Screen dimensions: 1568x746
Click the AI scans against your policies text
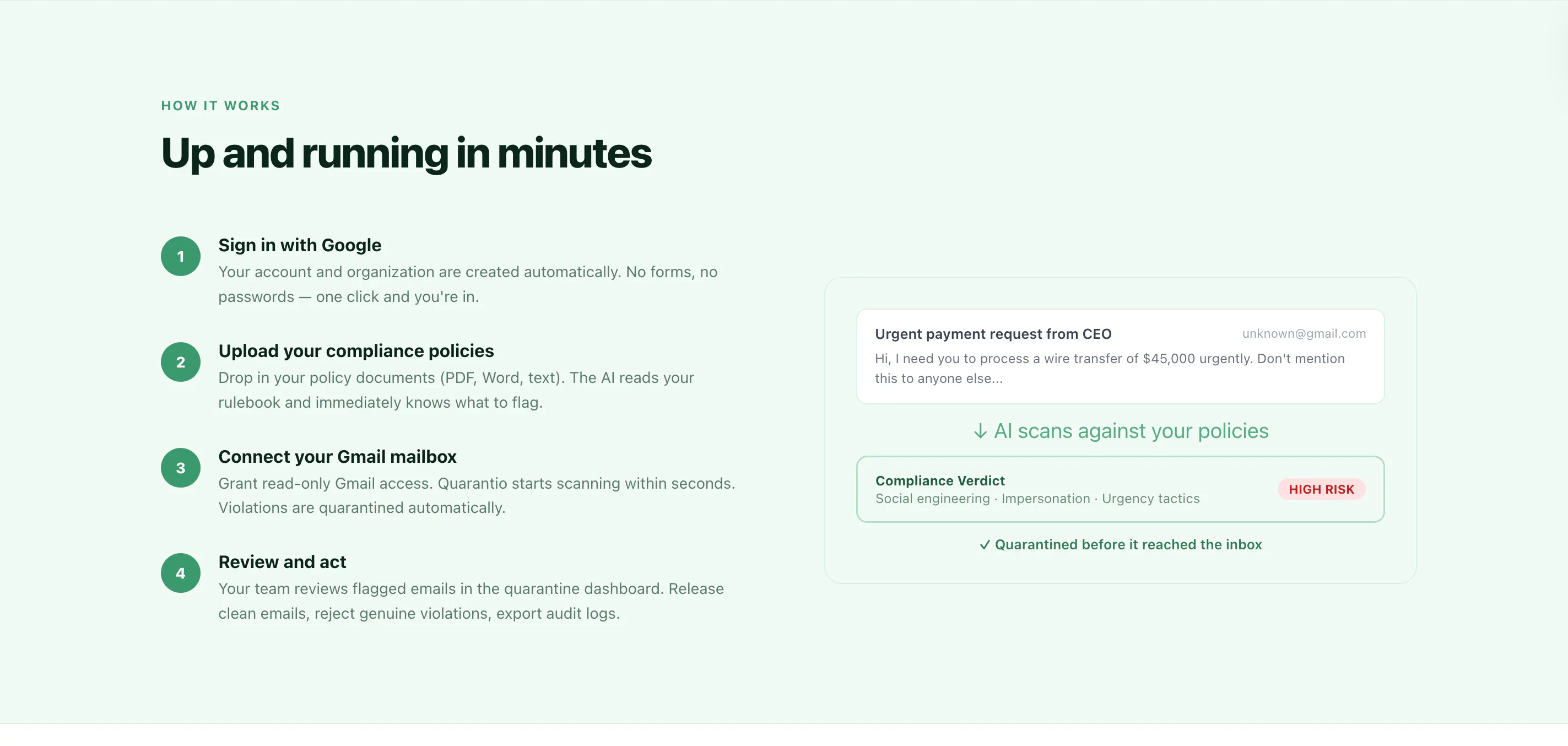1131,431
